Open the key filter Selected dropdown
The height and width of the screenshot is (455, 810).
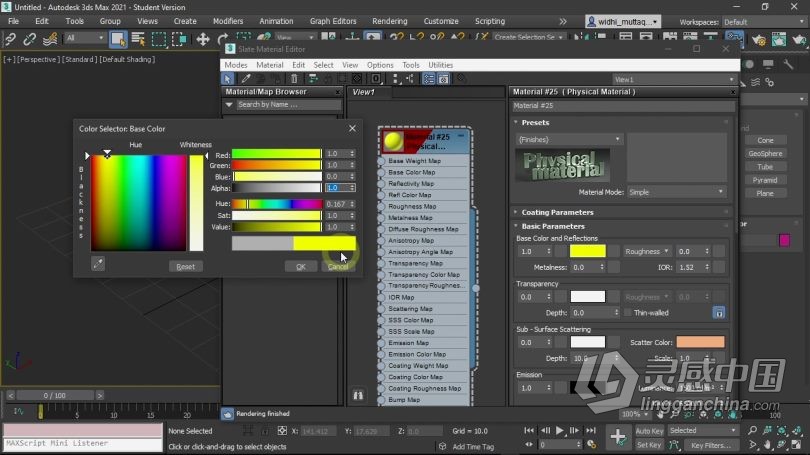pos(703,430)
